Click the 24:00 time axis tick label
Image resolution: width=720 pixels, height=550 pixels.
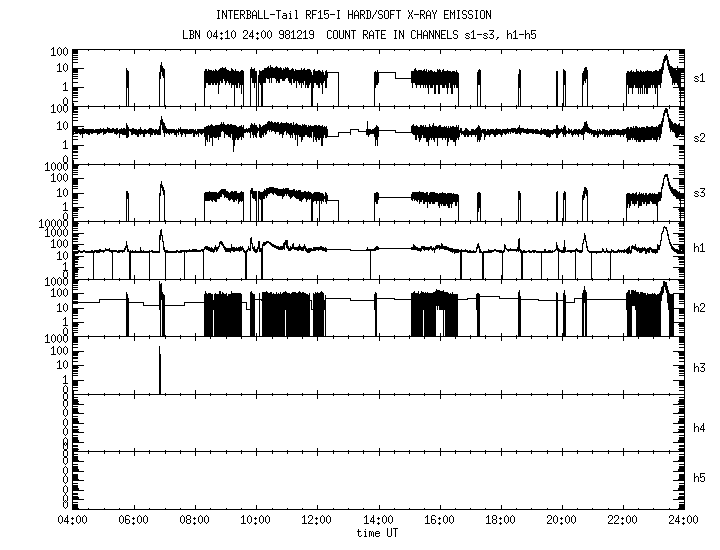coord(683,521)
